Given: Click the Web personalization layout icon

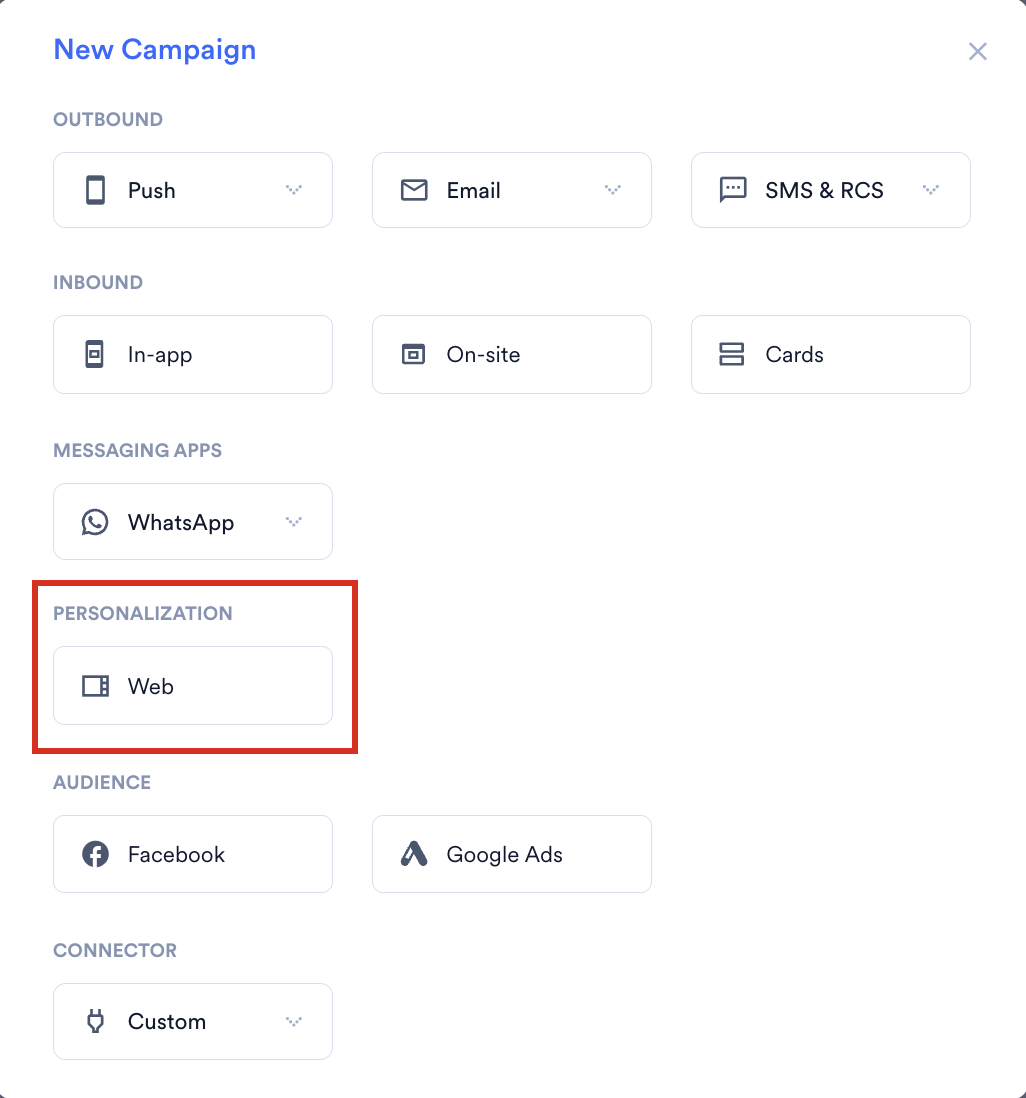Looking at the screenshot, I should pos(95,686).
